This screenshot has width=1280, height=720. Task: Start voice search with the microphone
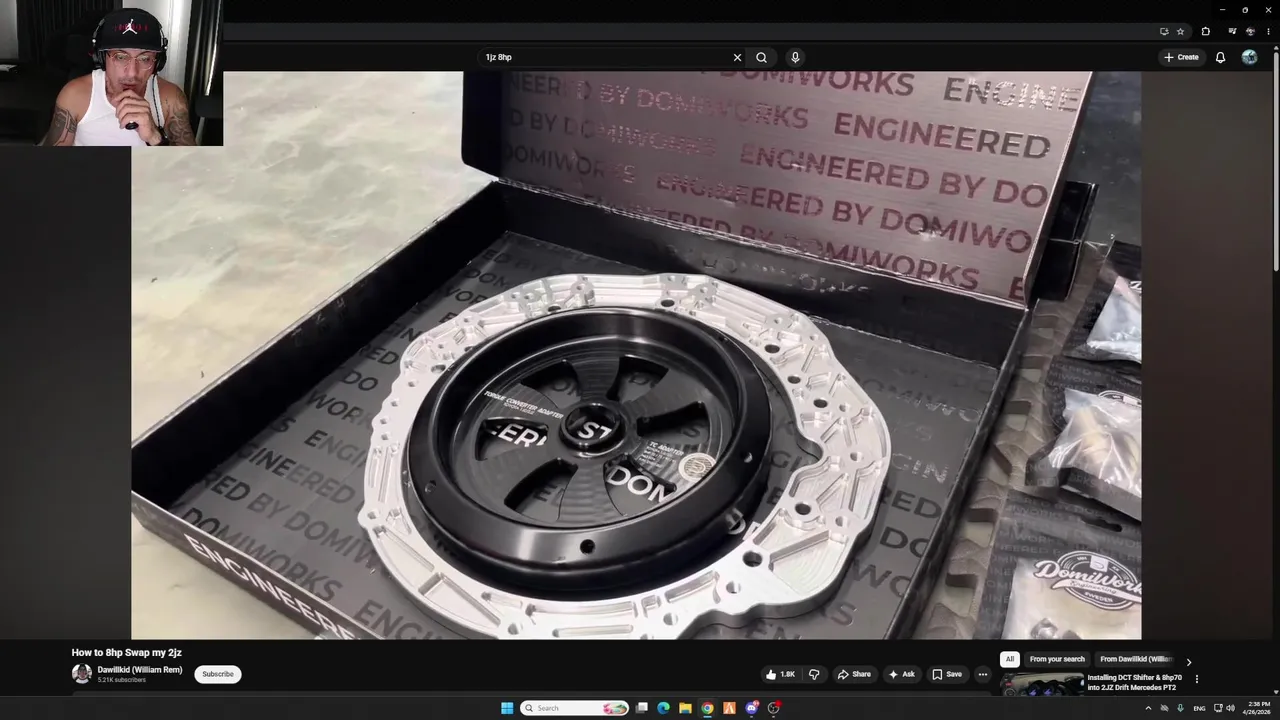795,57
